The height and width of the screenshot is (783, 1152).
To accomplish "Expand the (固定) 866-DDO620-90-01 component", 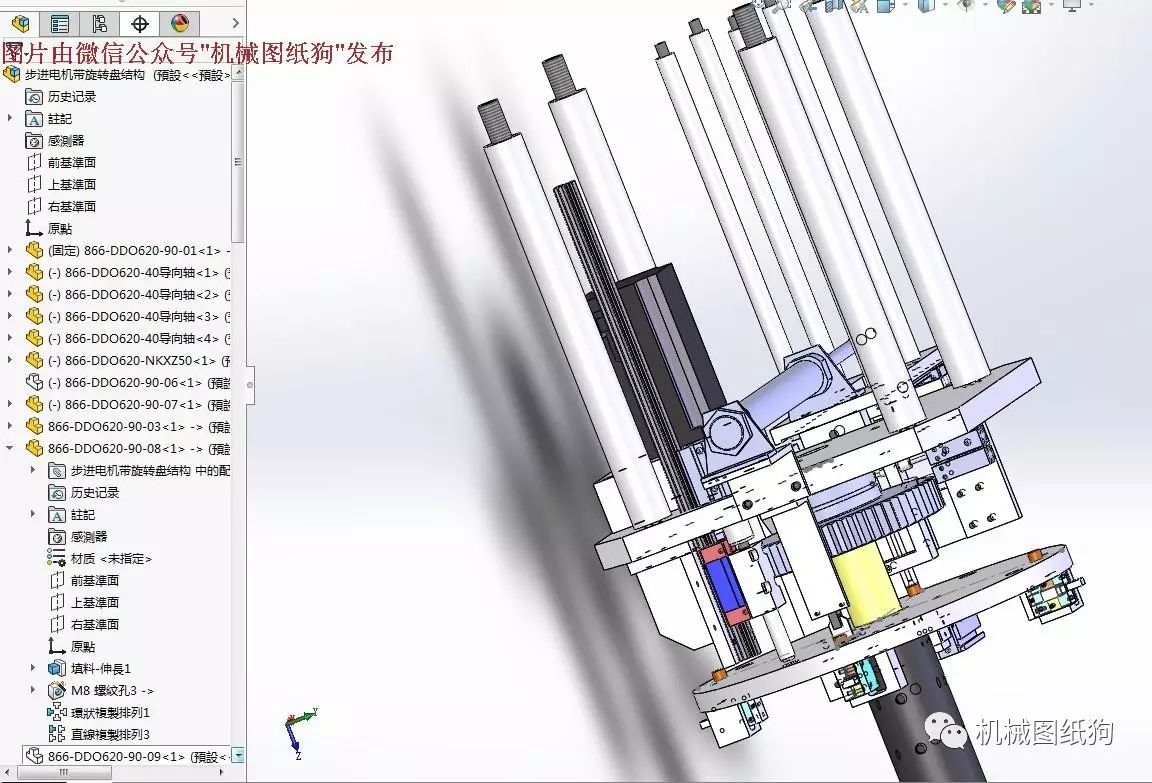I will 11,250.
